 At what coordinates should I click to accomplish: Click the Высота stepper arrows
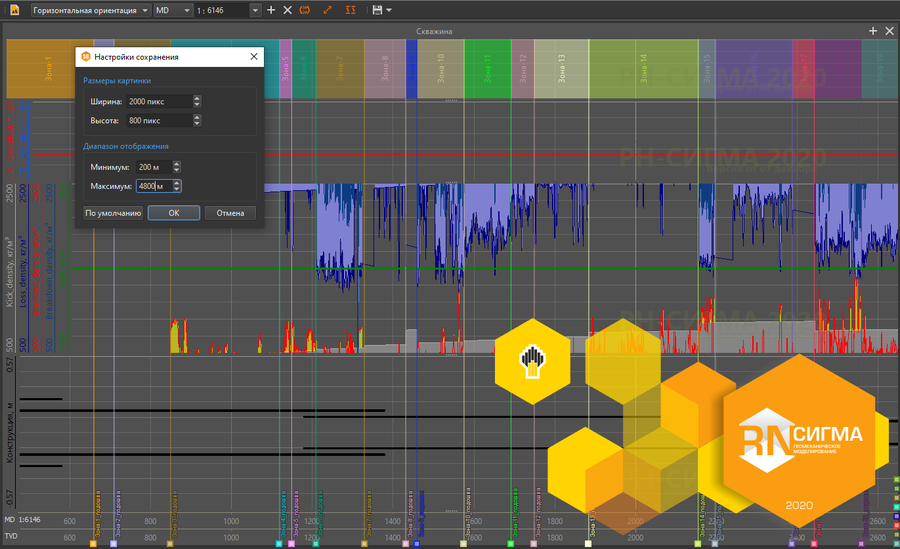pyautogui.click(x=197, y=121)
